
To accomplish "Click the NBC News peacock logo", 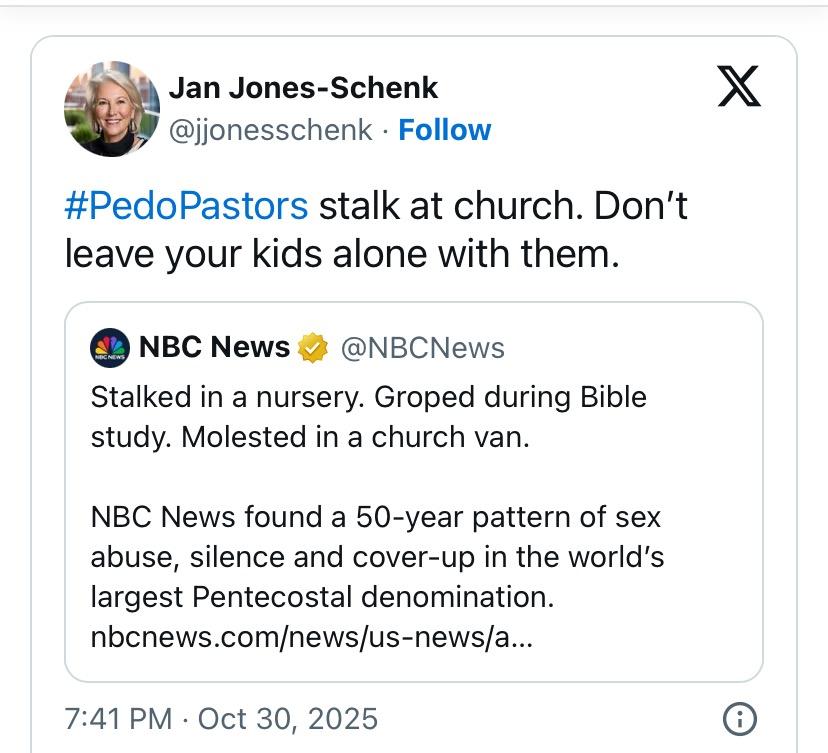I will point(110,348).
